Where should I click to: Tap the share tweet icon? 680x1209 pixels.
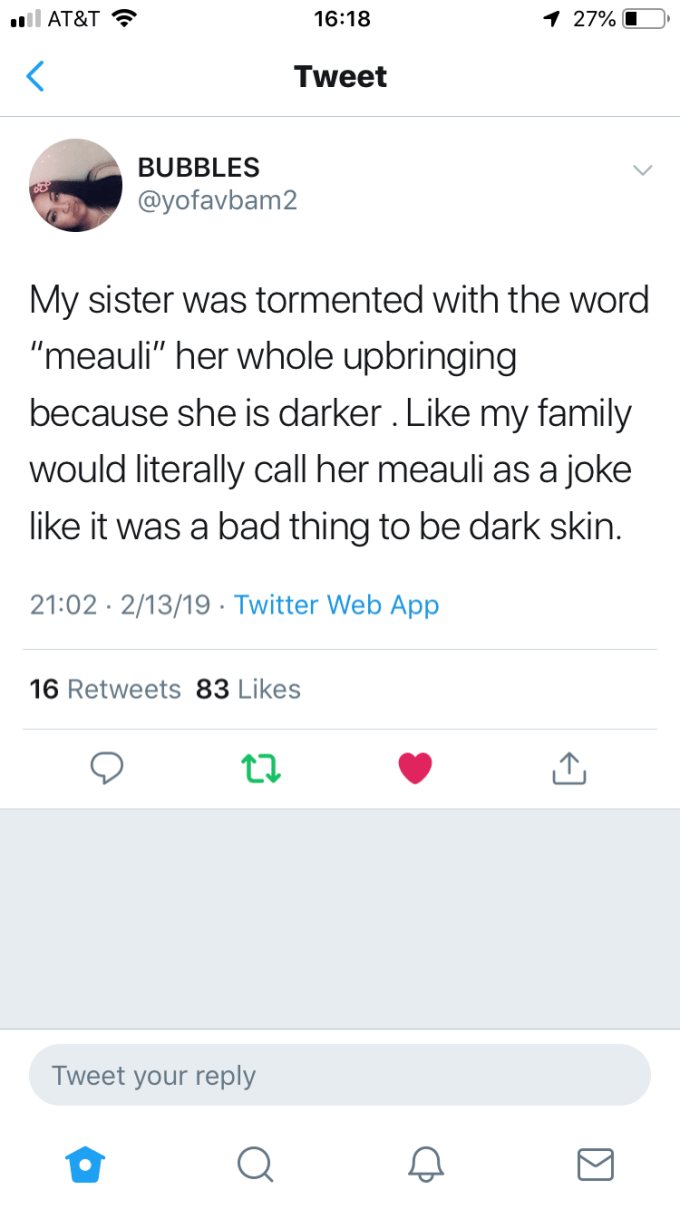[x=566, y=767]
